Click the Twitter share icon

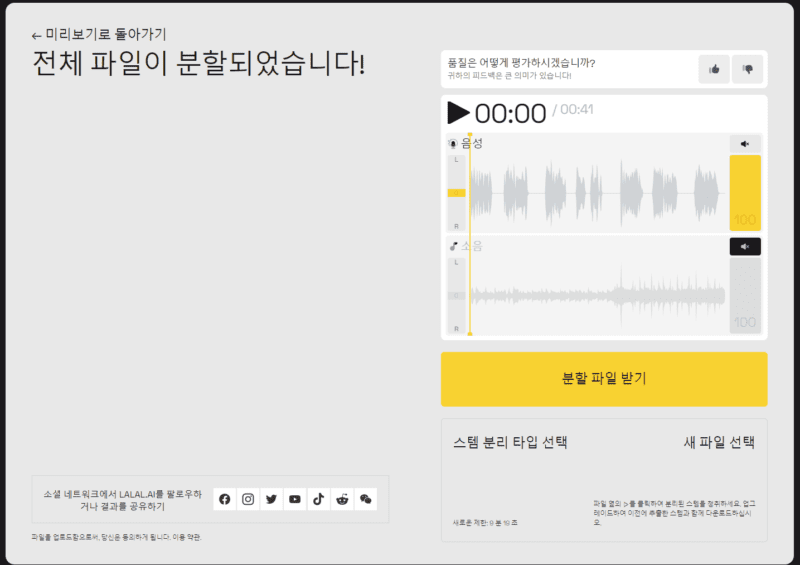coord(271,499)
